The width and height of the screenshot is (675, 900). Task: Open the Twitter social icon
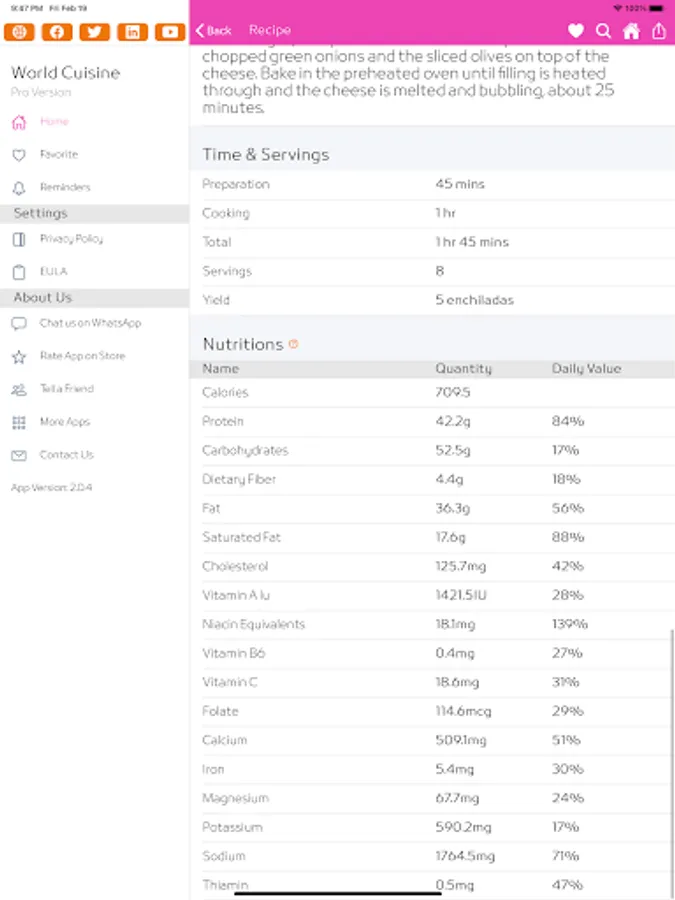[x=95, y=32]
